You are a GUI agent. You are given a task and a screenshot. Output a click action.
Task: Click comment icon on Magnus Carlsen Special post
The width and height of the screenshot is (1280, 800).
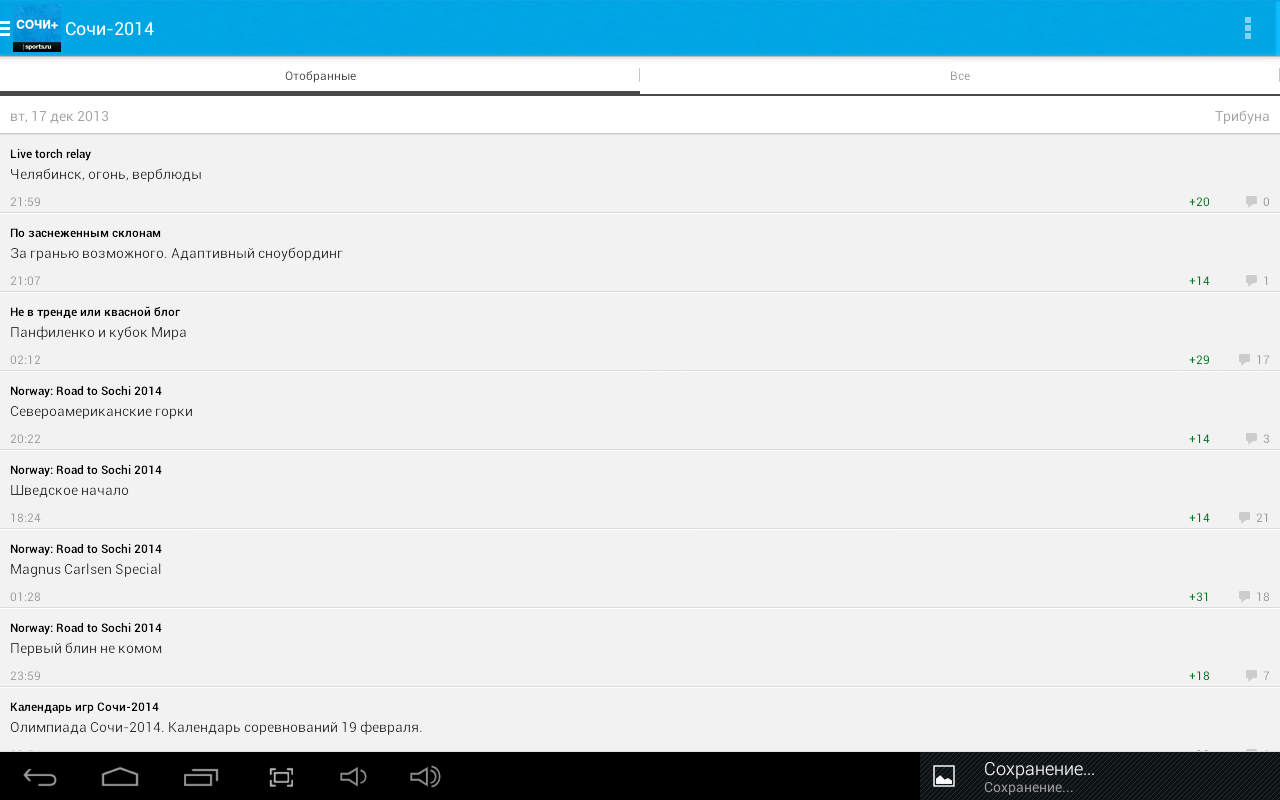tap(1244, 596)
